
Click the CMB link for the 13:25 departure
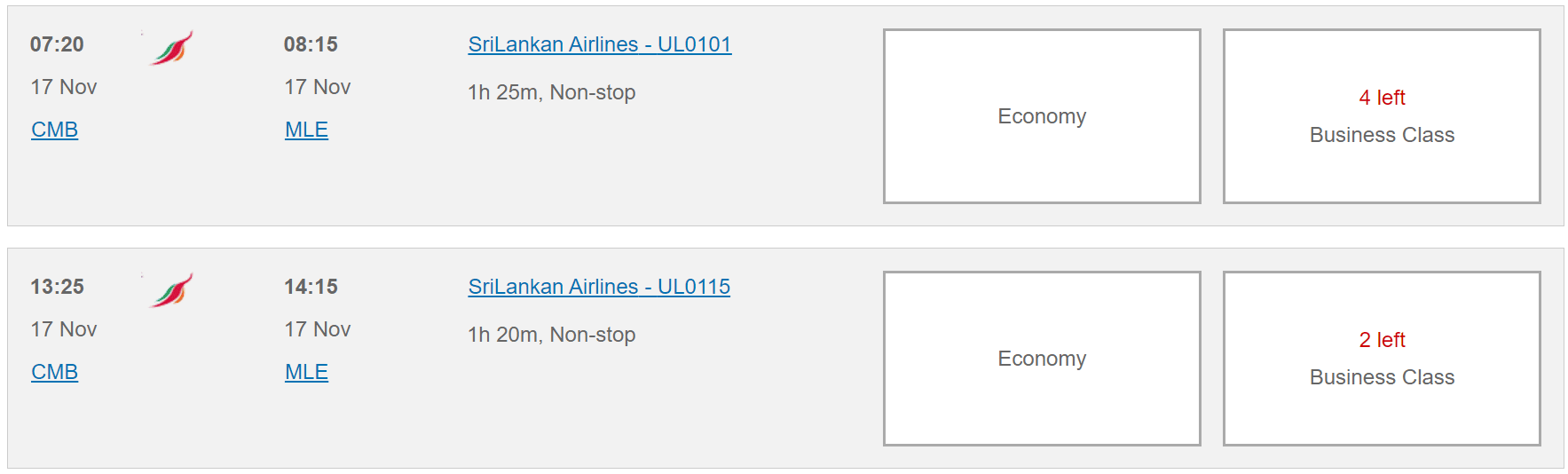[55, 372]
